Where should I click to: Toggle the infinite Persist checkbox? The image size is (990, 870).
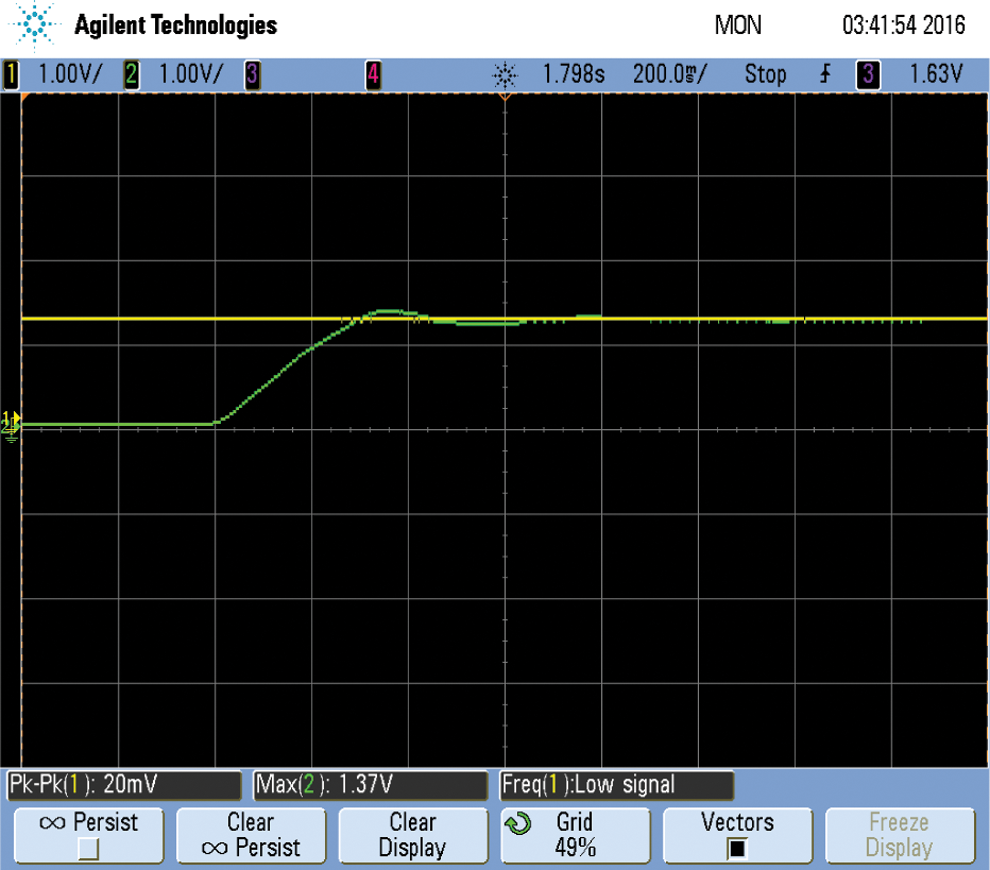88,849
